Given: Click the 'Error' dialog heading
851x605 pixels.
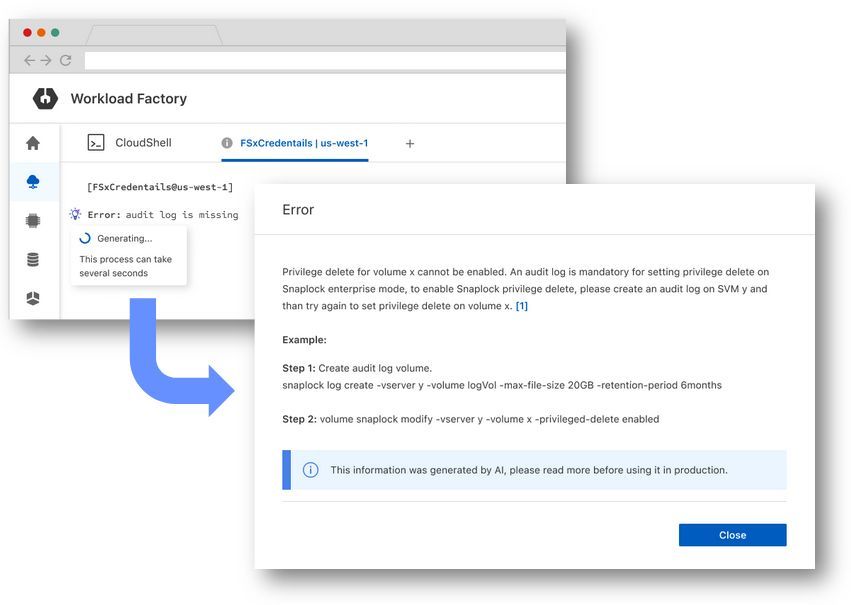Looking at the screenshot, I should click(x=298, y=210).
